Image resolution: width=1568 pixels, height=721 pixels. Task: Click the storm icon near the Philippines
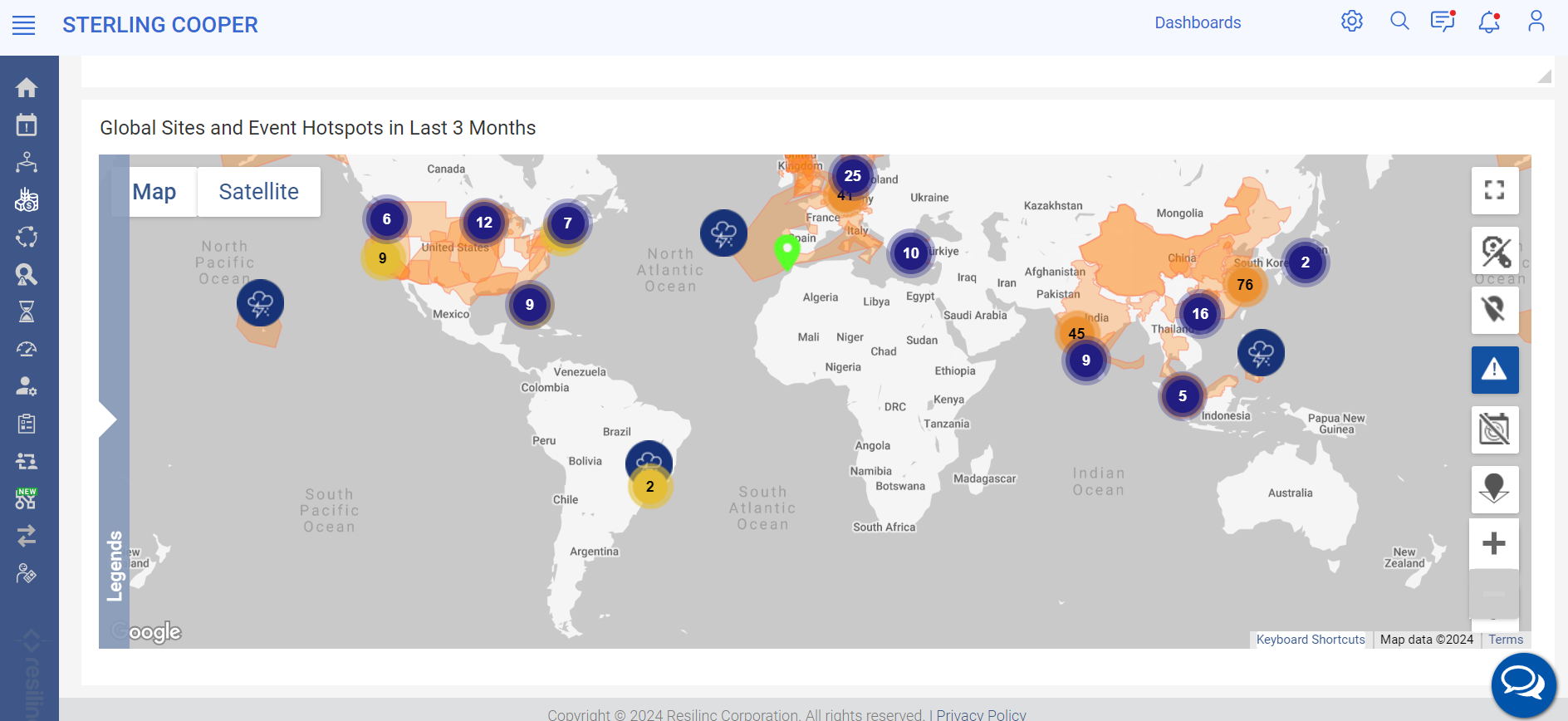coord(1261,353)
